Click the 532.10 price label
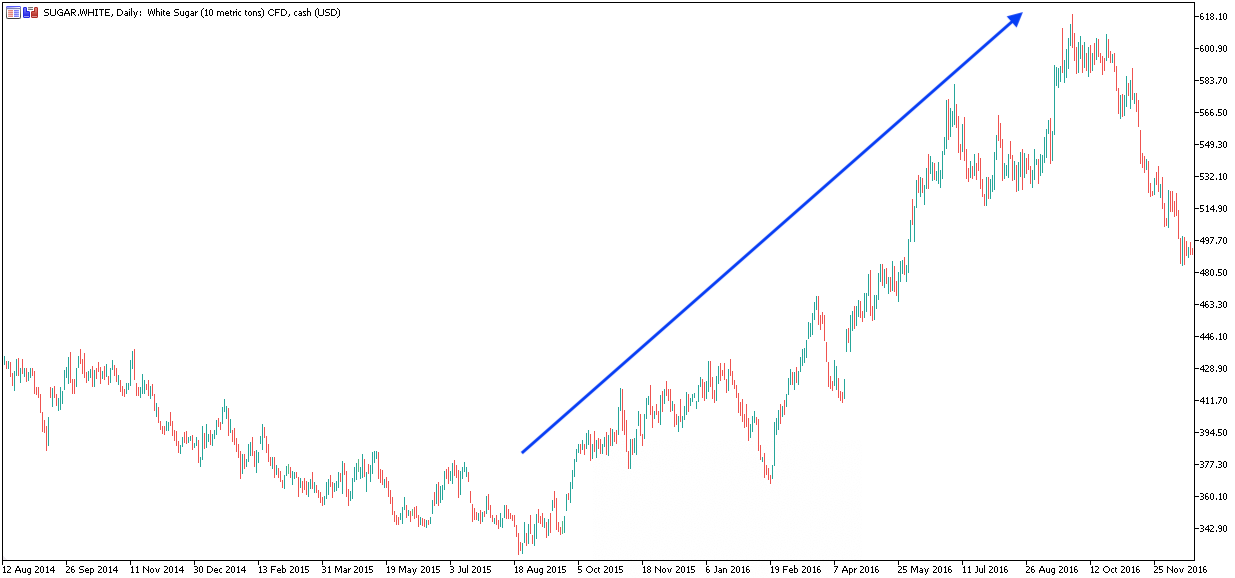The width and height of the screenshot is (1235, 578). click(x=1213, y=177)
